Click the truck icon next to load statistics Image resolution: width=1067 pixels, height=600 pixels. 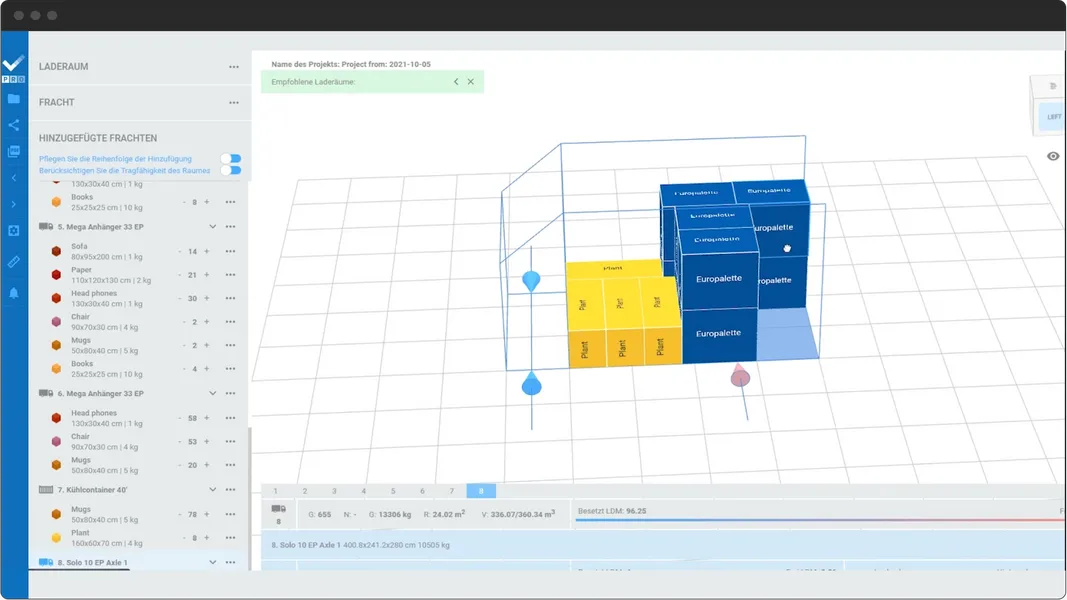(278, 508)
